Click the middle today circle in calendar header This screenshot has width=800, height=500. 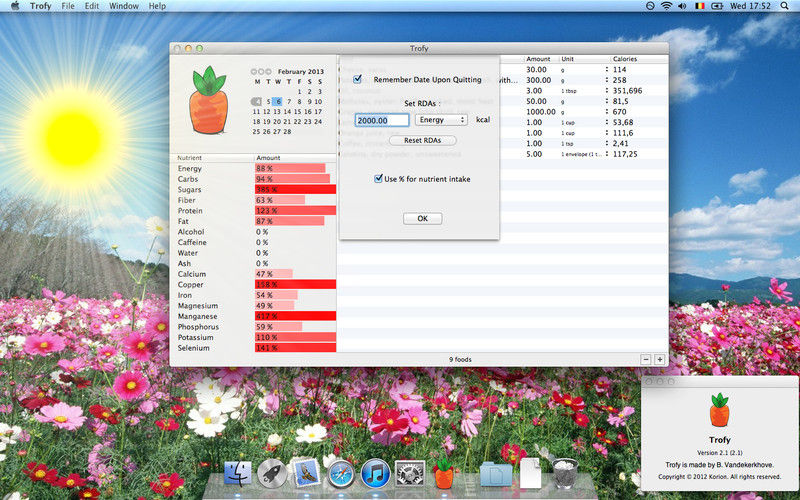(261, 72)
